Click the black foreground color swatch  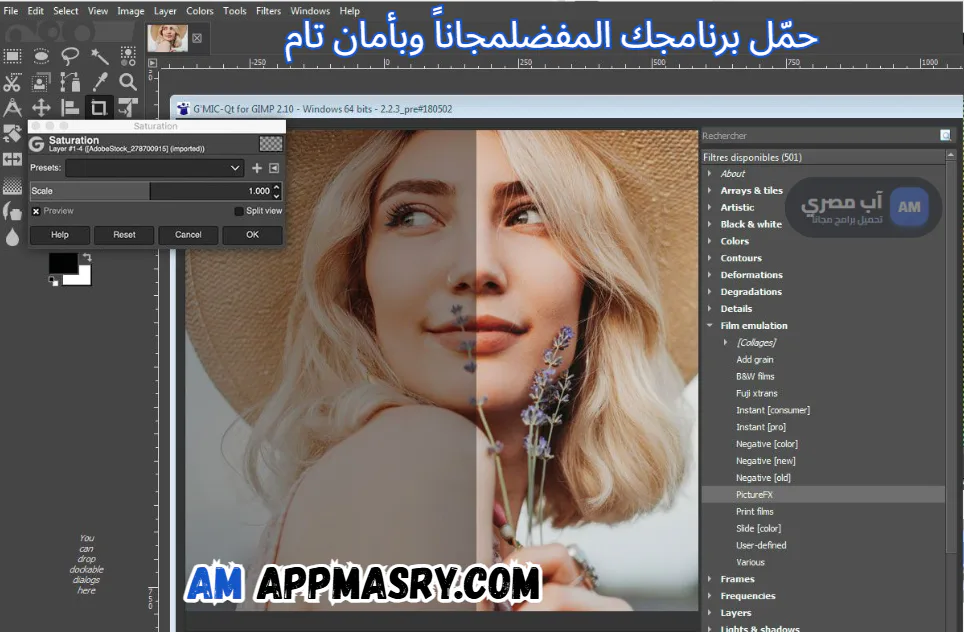pos(63,263)
